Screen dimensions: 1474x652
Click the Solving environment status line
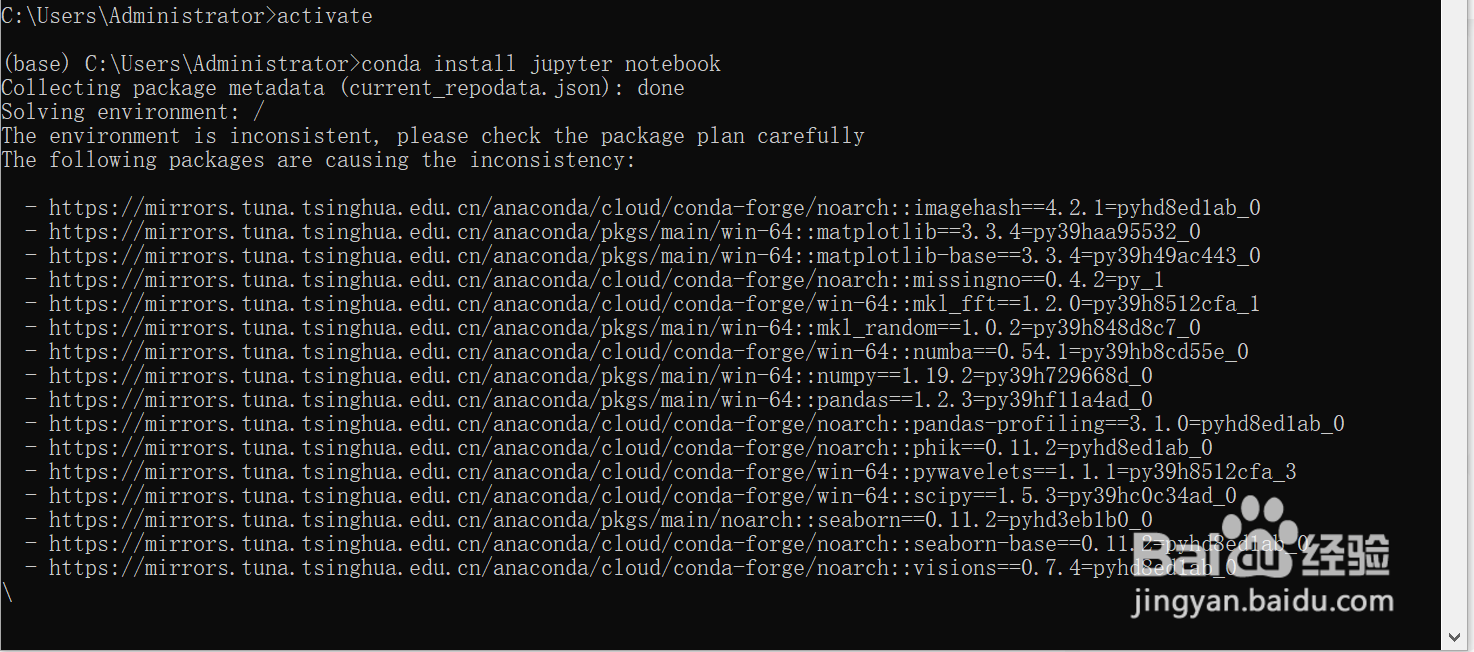pyautogui.click(x=133, y=112)
